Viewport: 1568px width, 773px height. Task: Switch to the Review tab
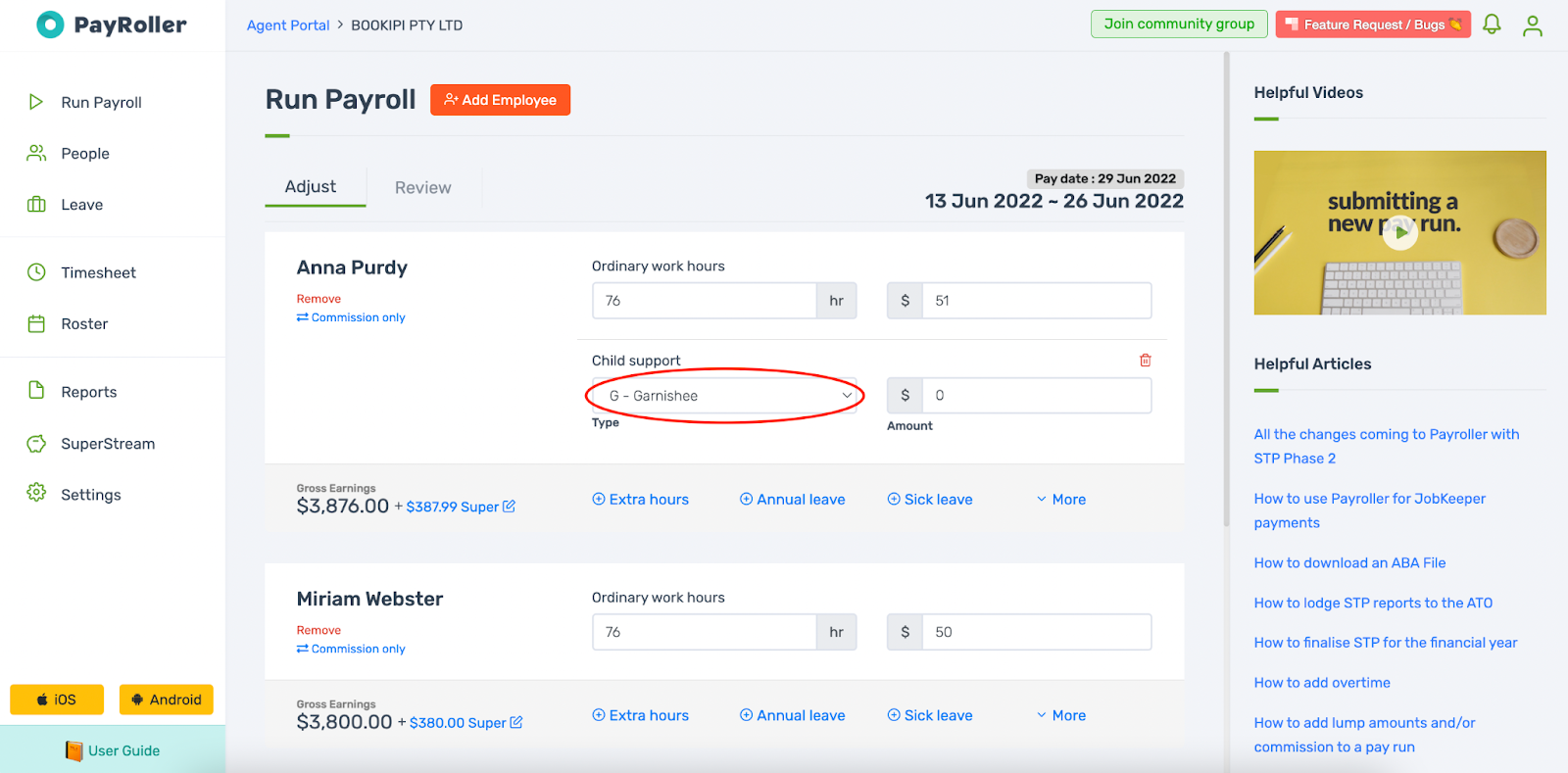pos(423,188)
